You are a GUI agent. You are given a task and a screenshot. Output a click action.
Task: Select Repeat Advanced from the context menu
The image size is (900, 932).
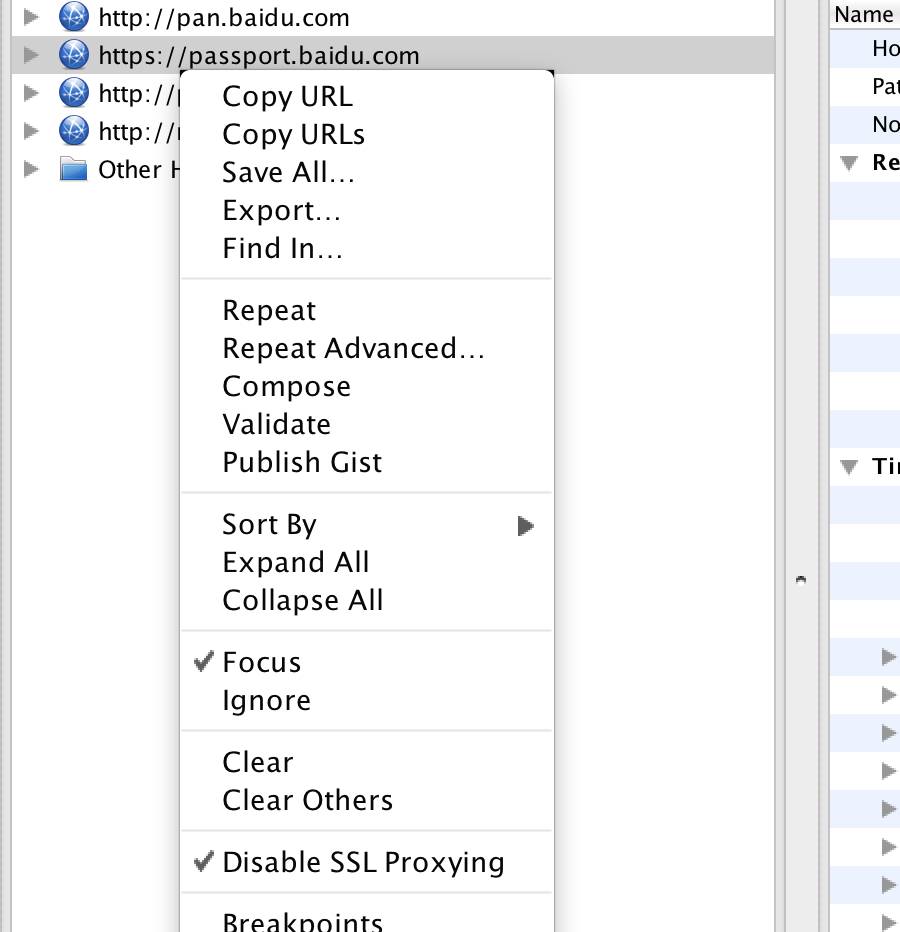[355, 348]
